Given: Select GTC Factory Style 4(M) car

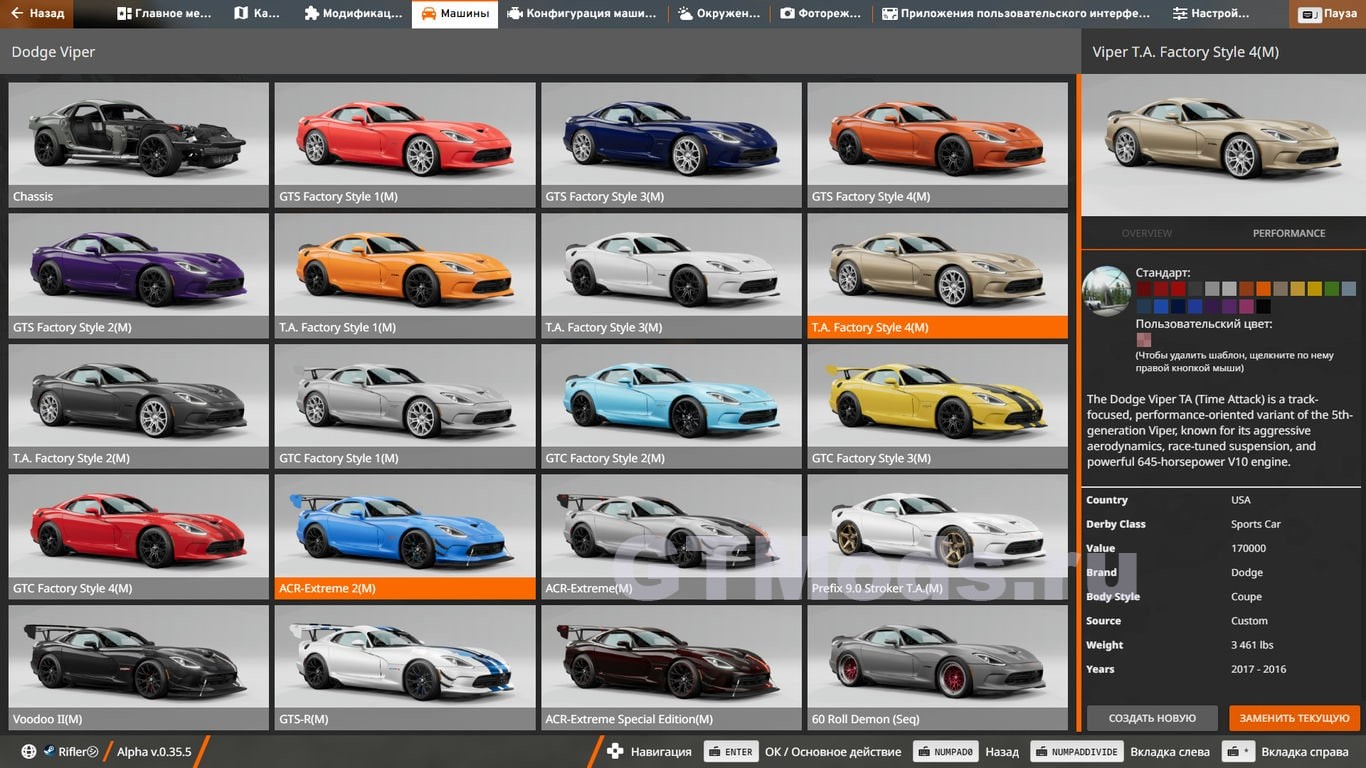Looking at the screenshot, I should coord(139,537).
